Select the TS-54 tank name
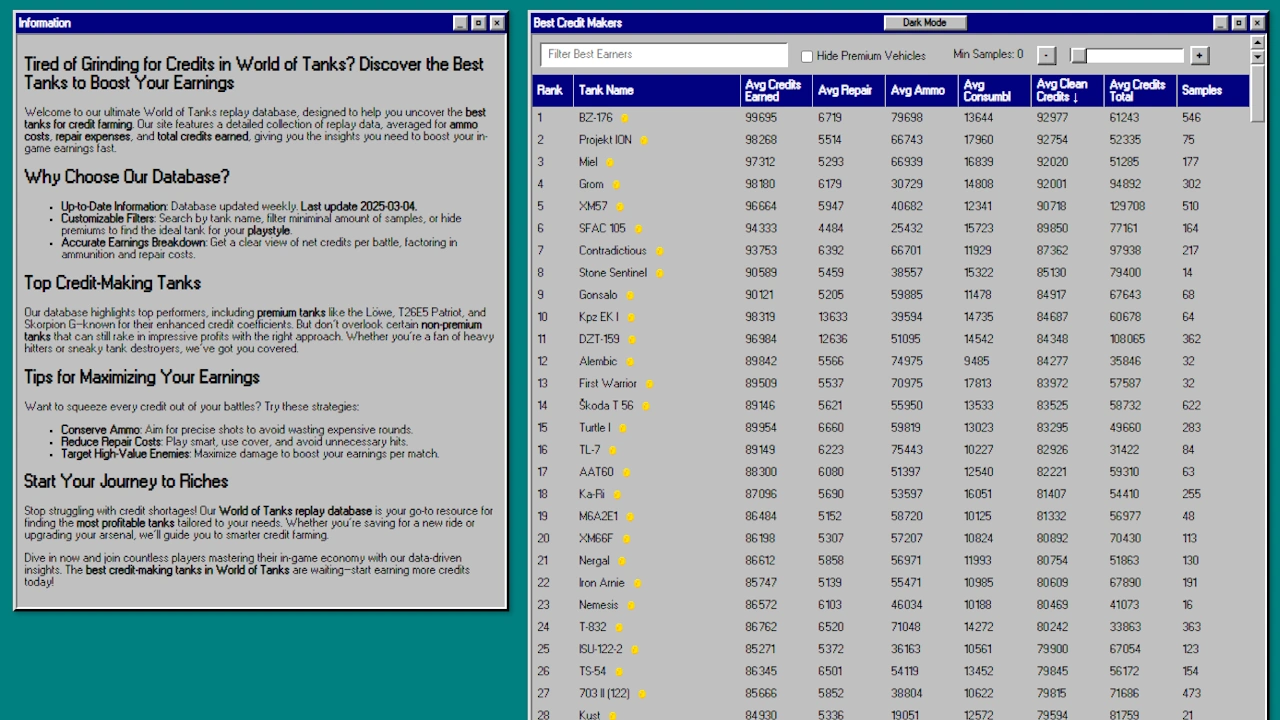 (592, 671)
